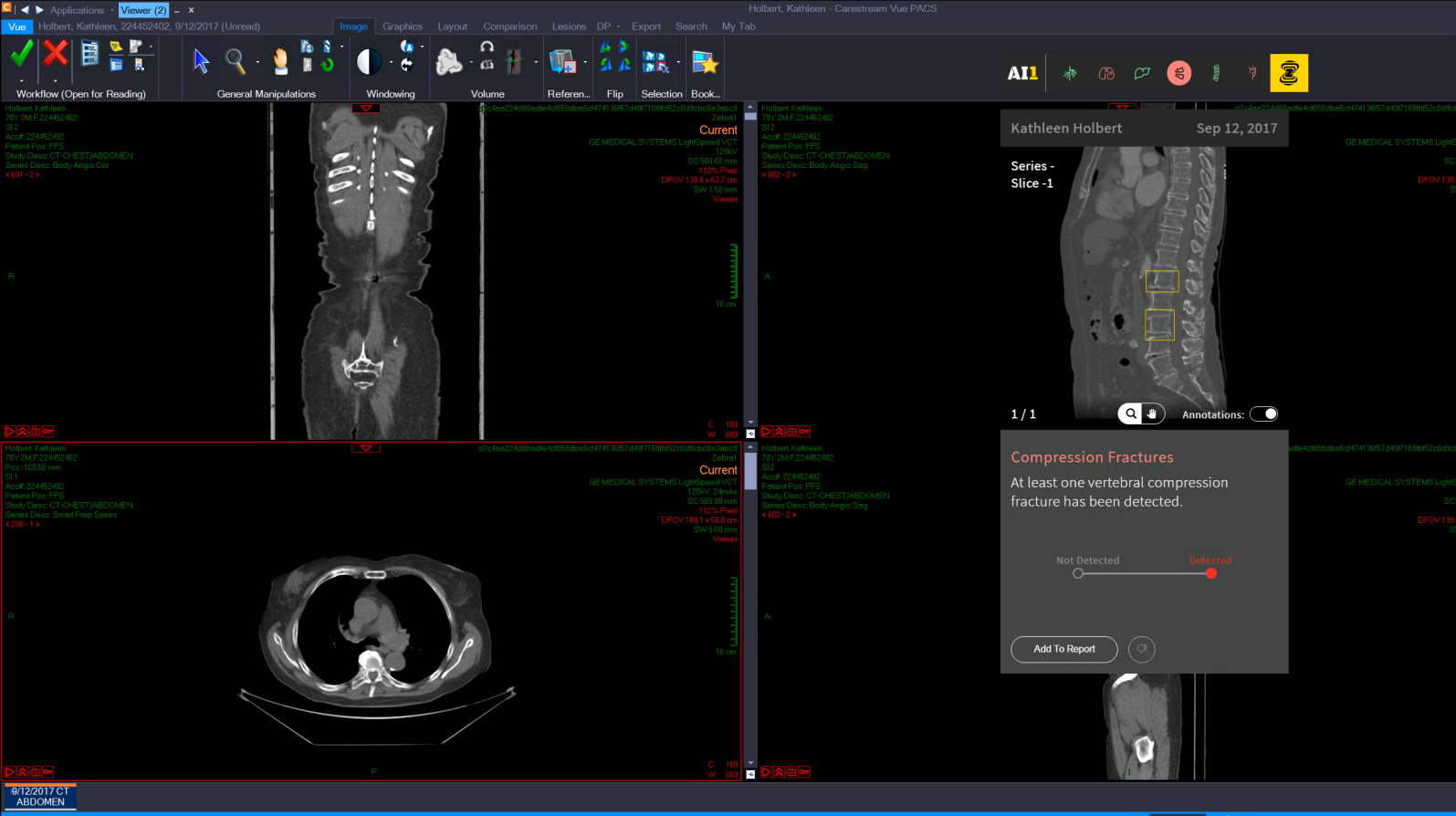Click the 3D volume rendering icon
This screenshot has width=1456, height=816.
point(448,62)
